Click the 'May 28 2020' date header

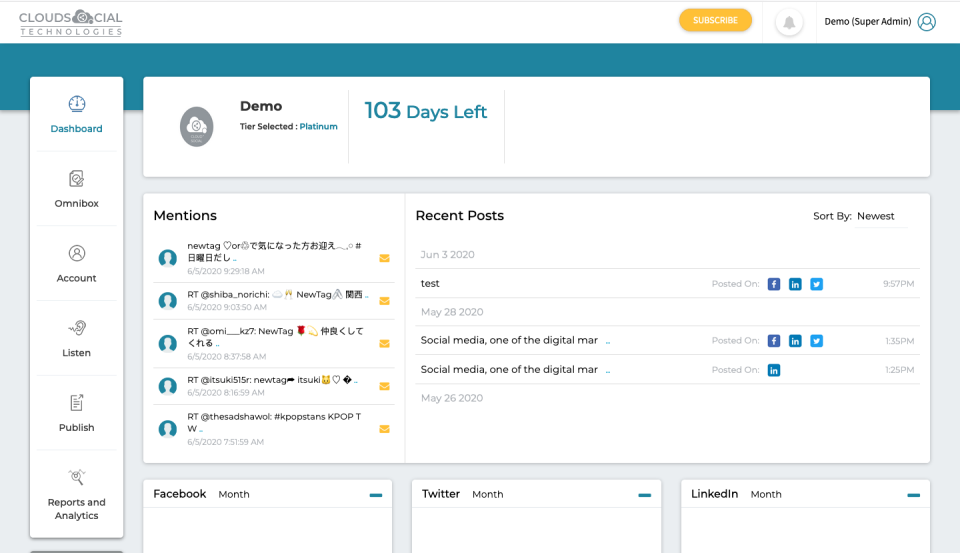pyautogui.click(x=452, y=312)
